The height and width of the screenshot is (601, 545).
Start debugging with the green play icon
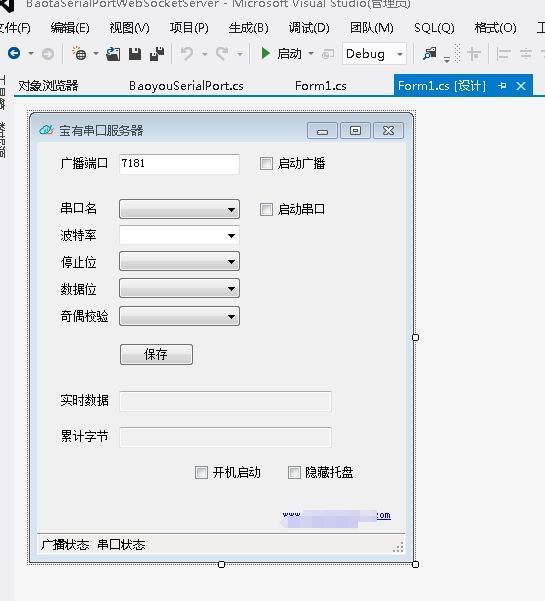click(265, 53)
